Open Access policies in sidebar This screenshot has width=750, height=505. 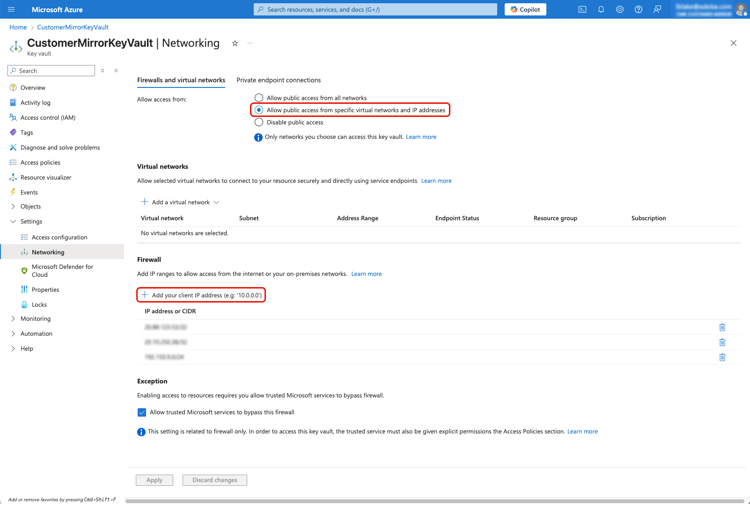tap(40, 163)
